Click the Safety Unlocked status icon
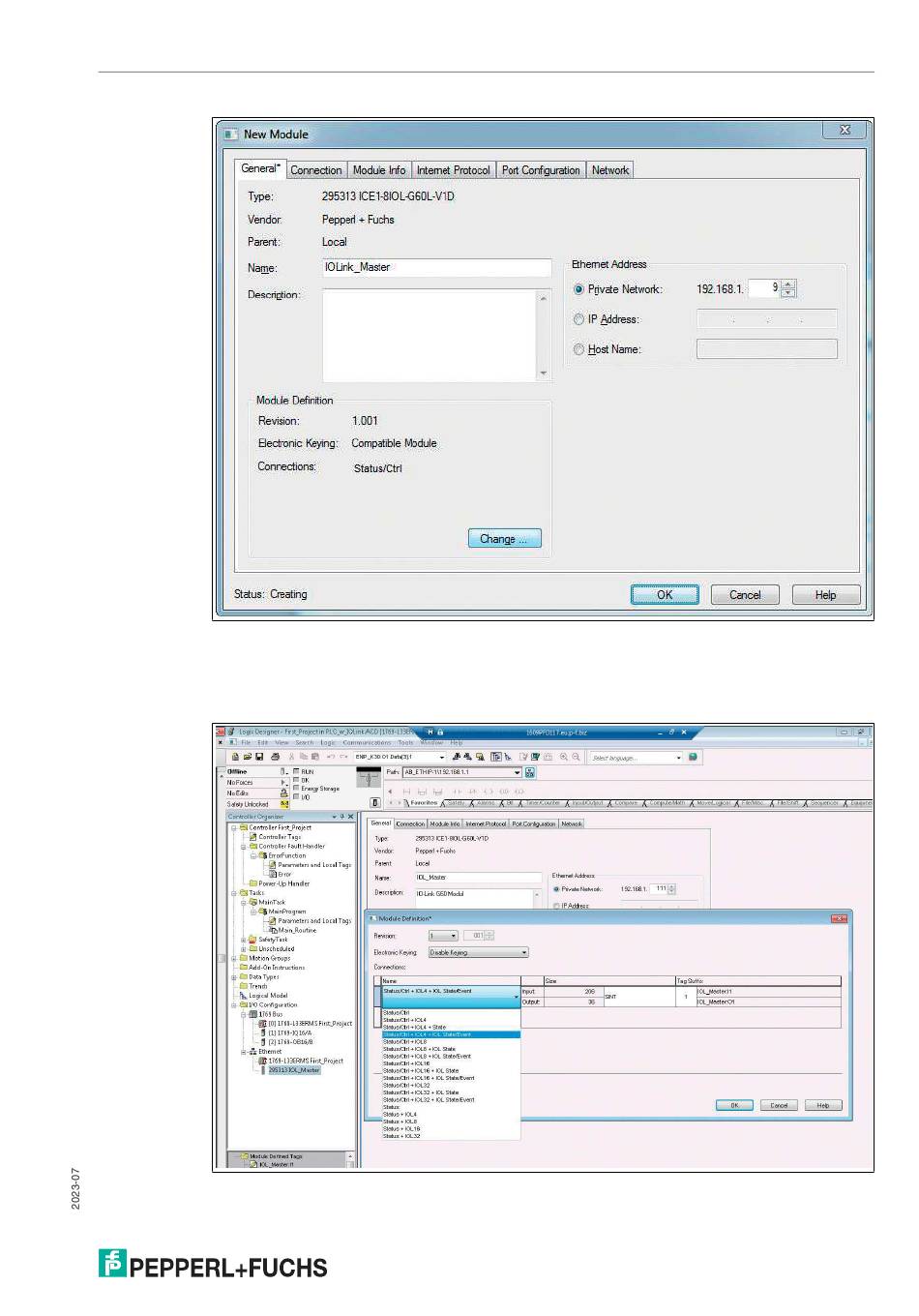Screen dimensions: 919x1316 coord(284,804)
